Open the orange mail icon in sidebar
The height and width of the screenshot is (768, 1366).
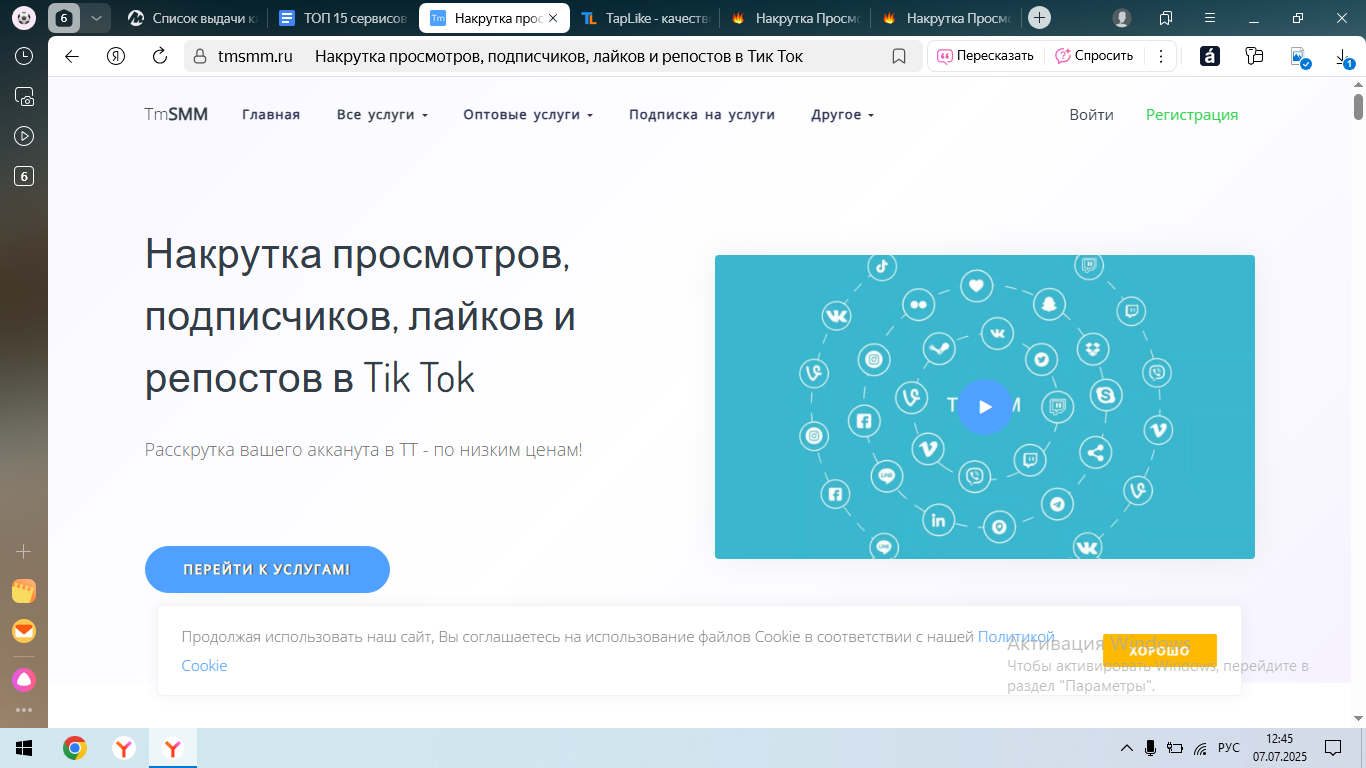click(24, 631)
